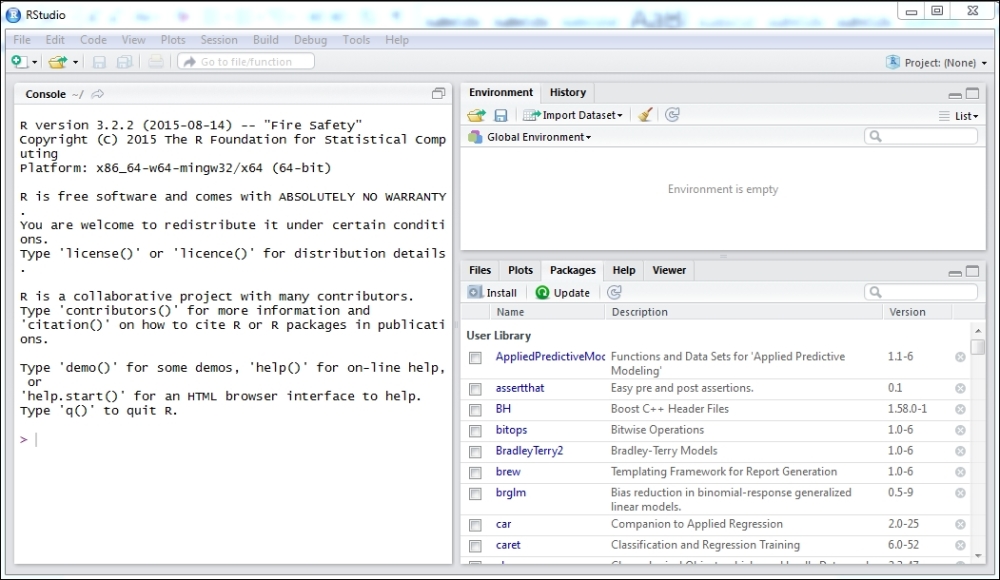Click the Environment search field
The height and width of the screenshot is (580, 1000).
pos(920,136)
